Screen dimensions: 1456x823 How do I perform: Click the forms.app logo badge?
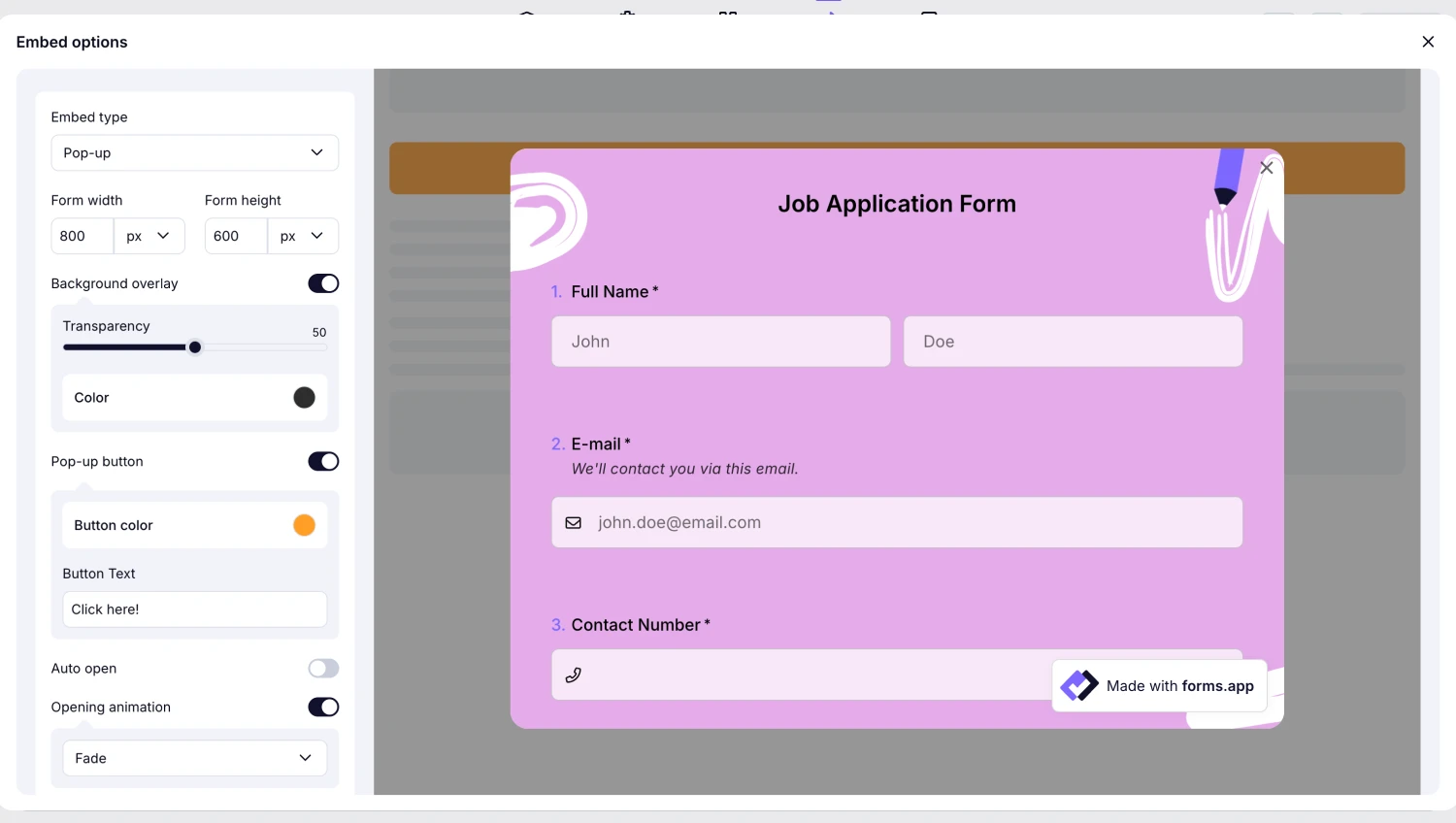[x=1078, y=686]
